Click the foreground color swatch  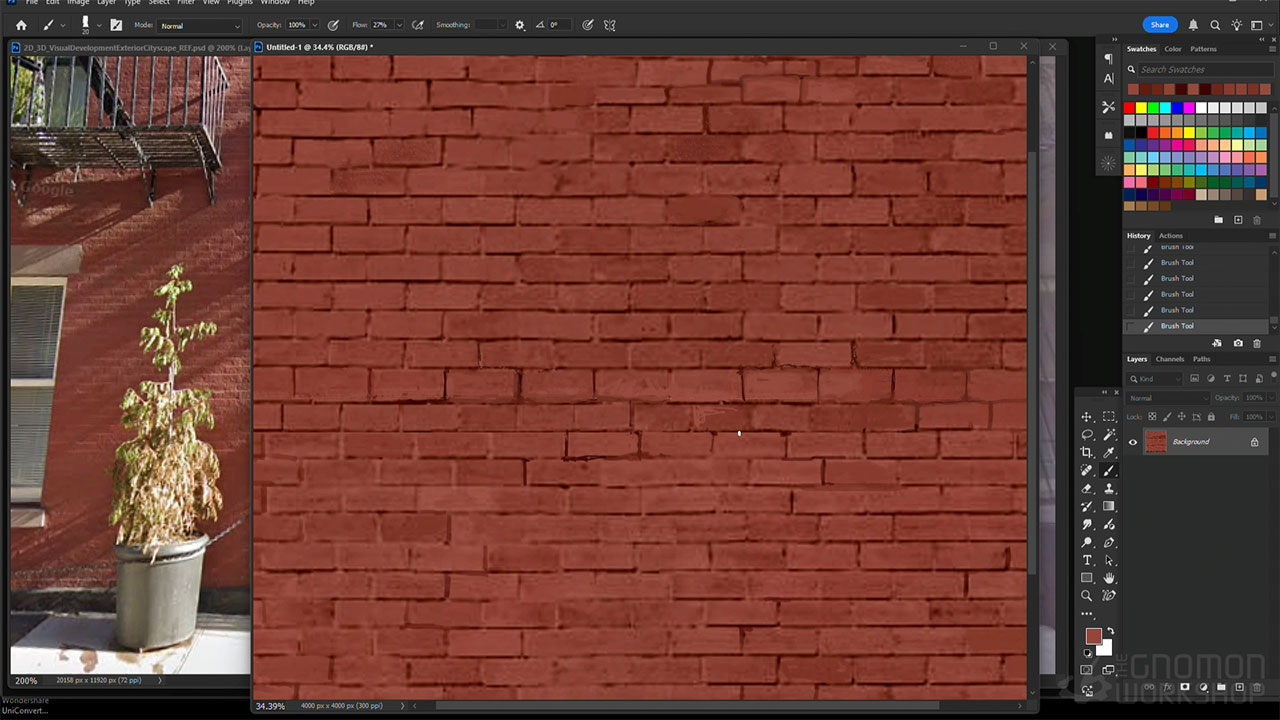tap(1093, 636)
